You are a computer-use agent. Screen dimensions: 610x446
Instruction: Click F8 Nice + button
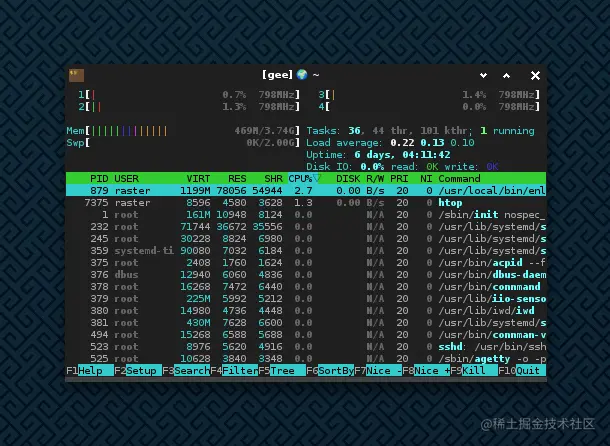pyautogui.click(x=426, y=370)
